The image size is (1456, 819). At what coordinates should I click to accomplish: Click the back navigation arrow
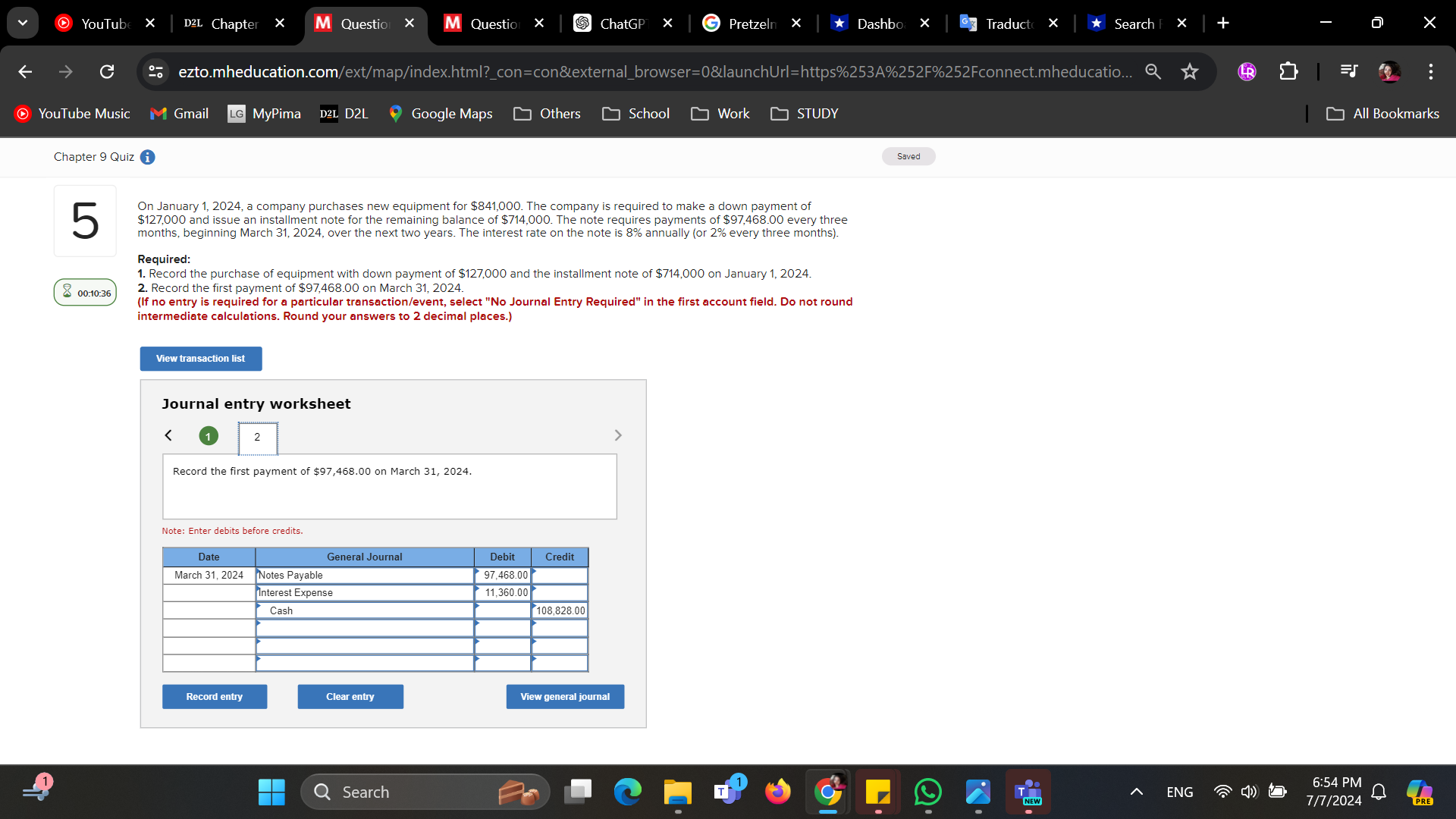[25, 71]
